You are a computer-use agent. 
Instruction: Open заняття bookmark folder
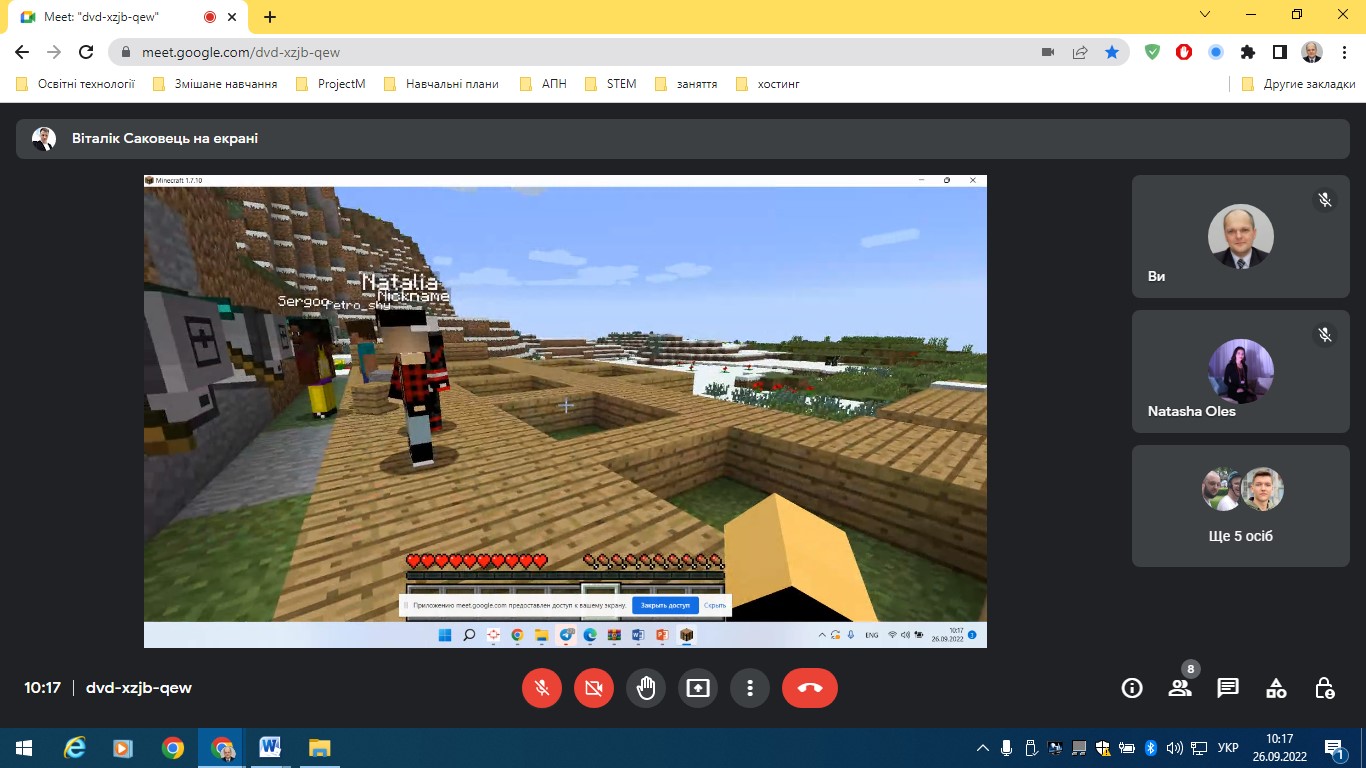click(686, 84)
